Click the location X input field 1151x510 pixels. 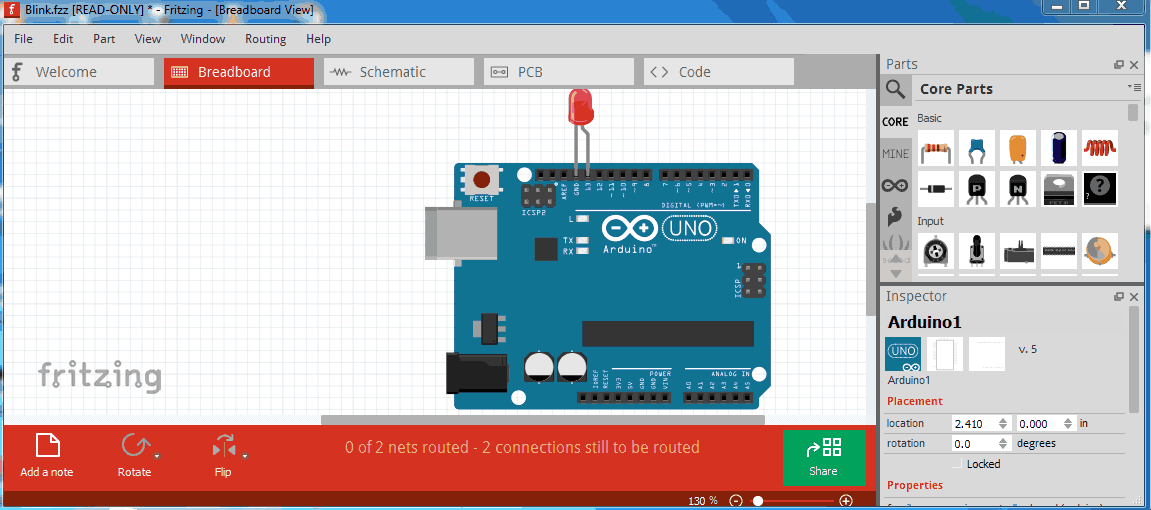pyautogui.click(x=973, y=423)
